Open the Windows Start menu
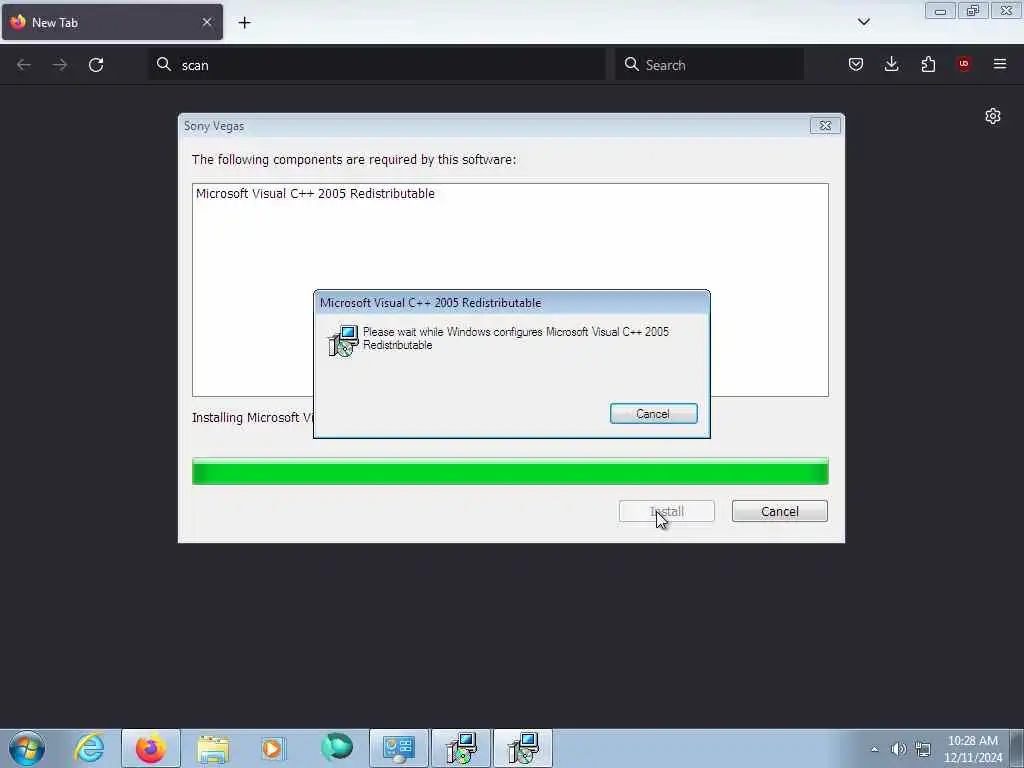 point(27,748)
